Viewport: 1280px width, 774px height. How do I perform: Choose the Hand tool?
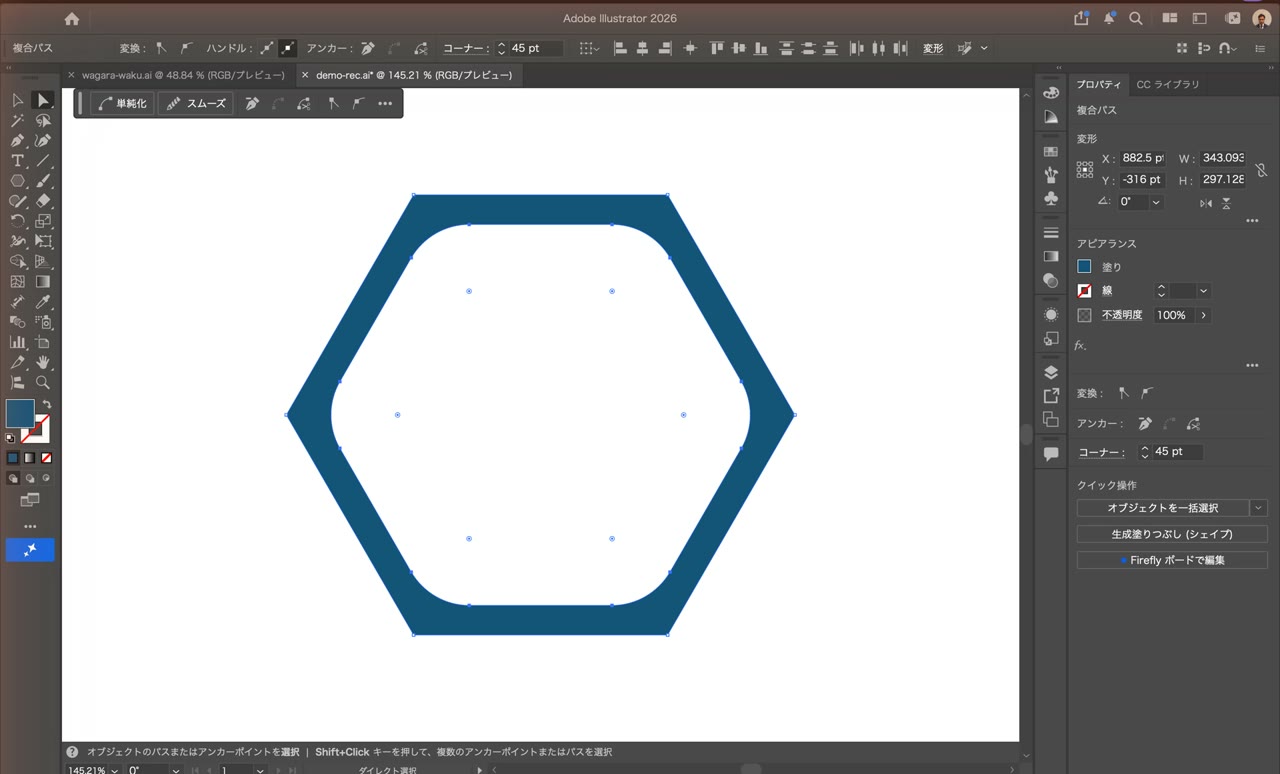click(x=43, y=362)
